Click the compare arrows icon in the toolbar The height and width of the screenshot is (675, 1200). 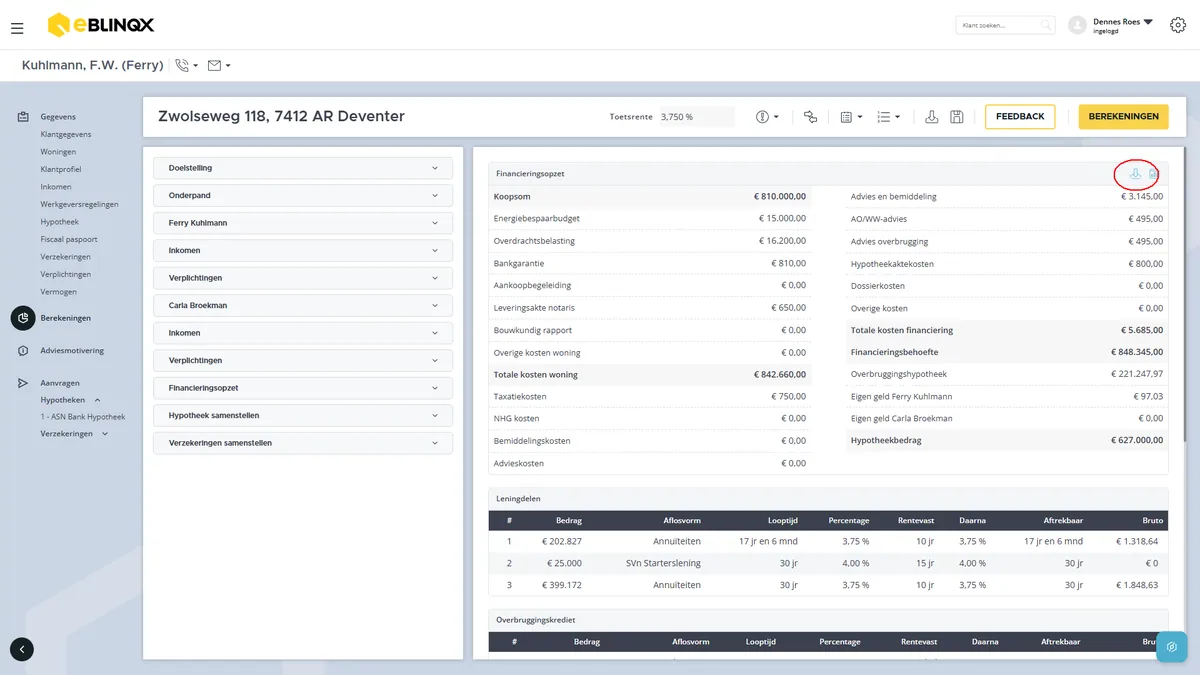(x=810, y=117)
